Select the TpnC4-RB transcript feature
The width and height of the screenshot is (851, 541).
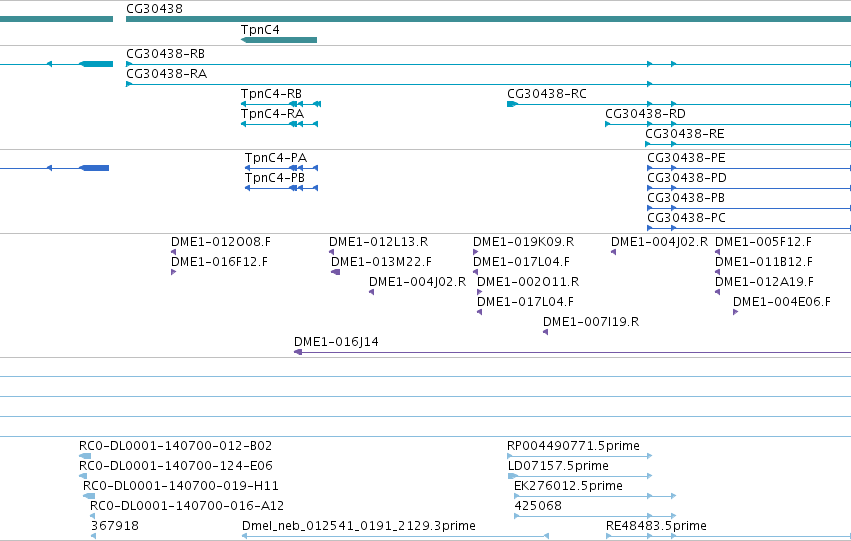[x=281, y=104]
